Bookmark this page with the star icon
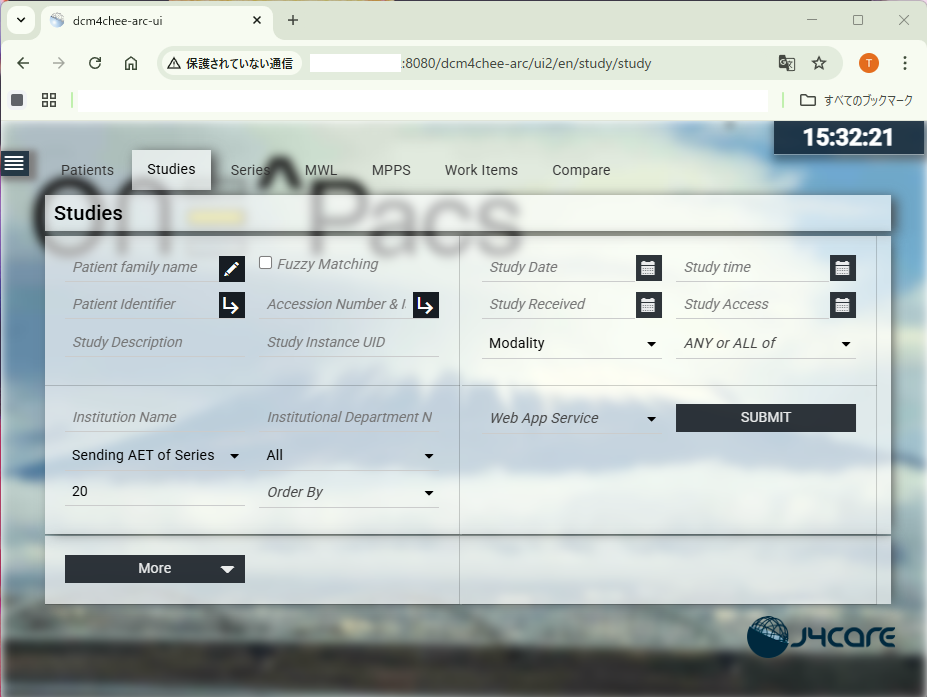Viewport: 927px width, 697px height. (x=819, y=63)
